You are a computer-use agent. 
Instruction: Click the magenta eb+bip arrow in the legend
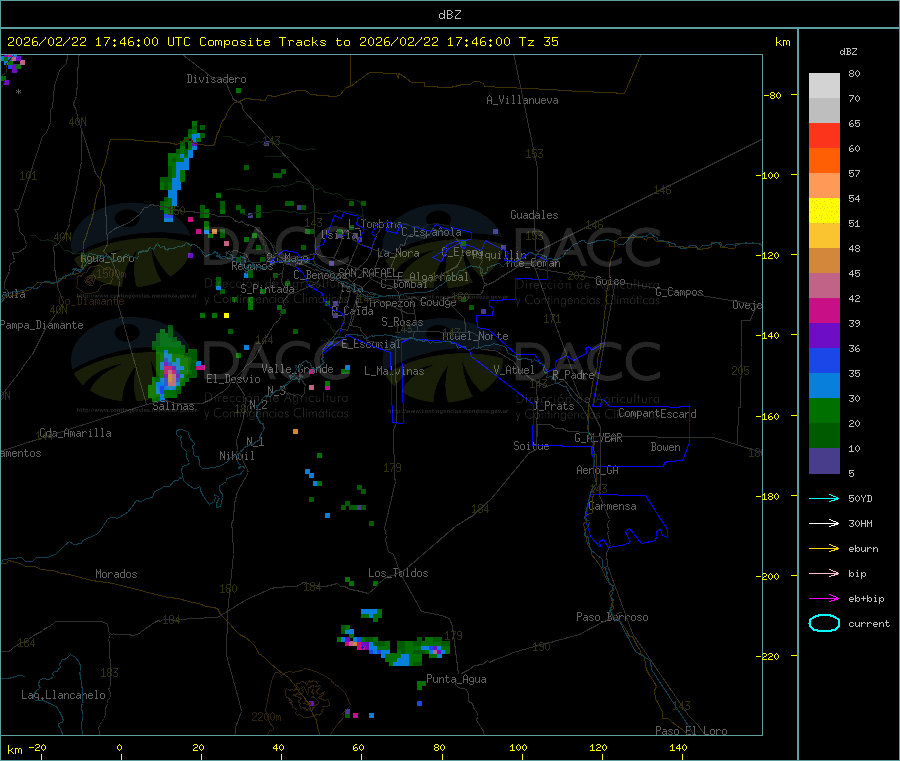[824, 599]
